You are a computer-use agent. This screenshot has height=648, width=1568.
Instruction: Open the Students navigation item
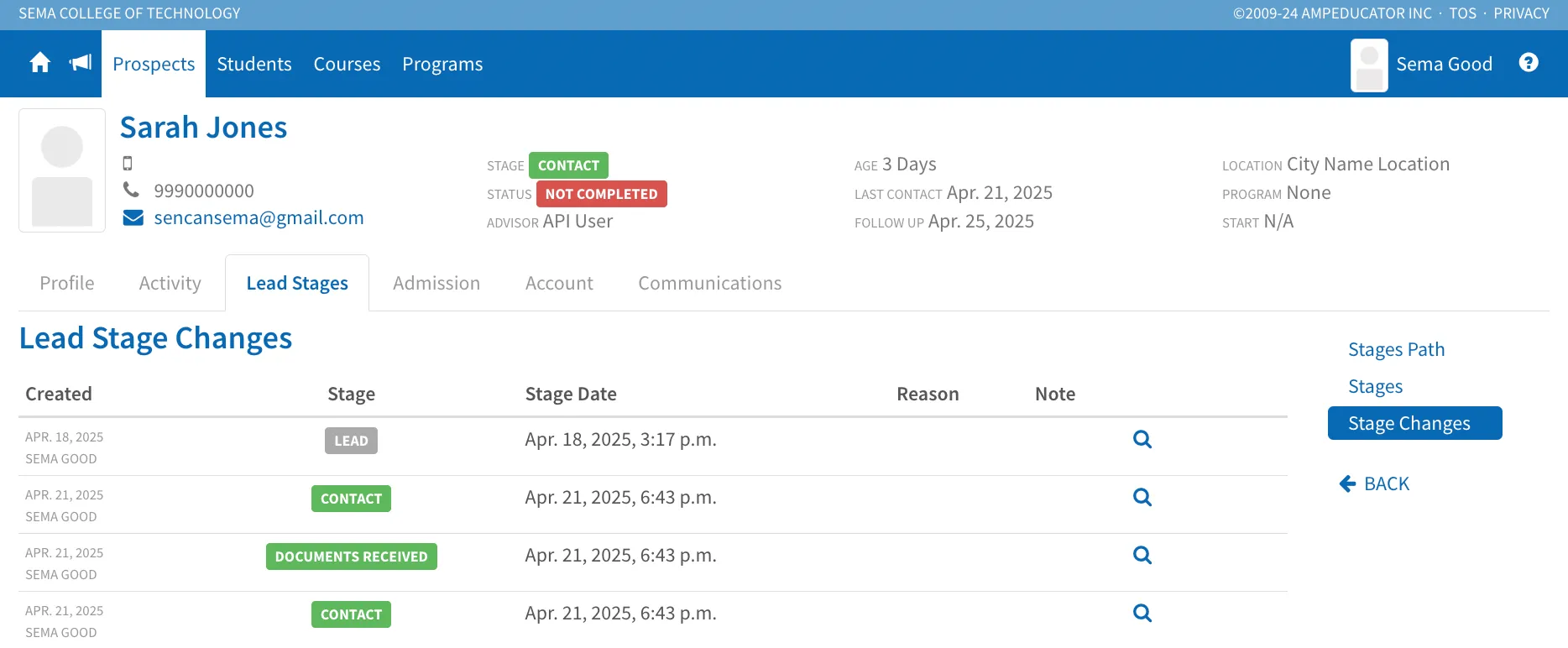254,64
